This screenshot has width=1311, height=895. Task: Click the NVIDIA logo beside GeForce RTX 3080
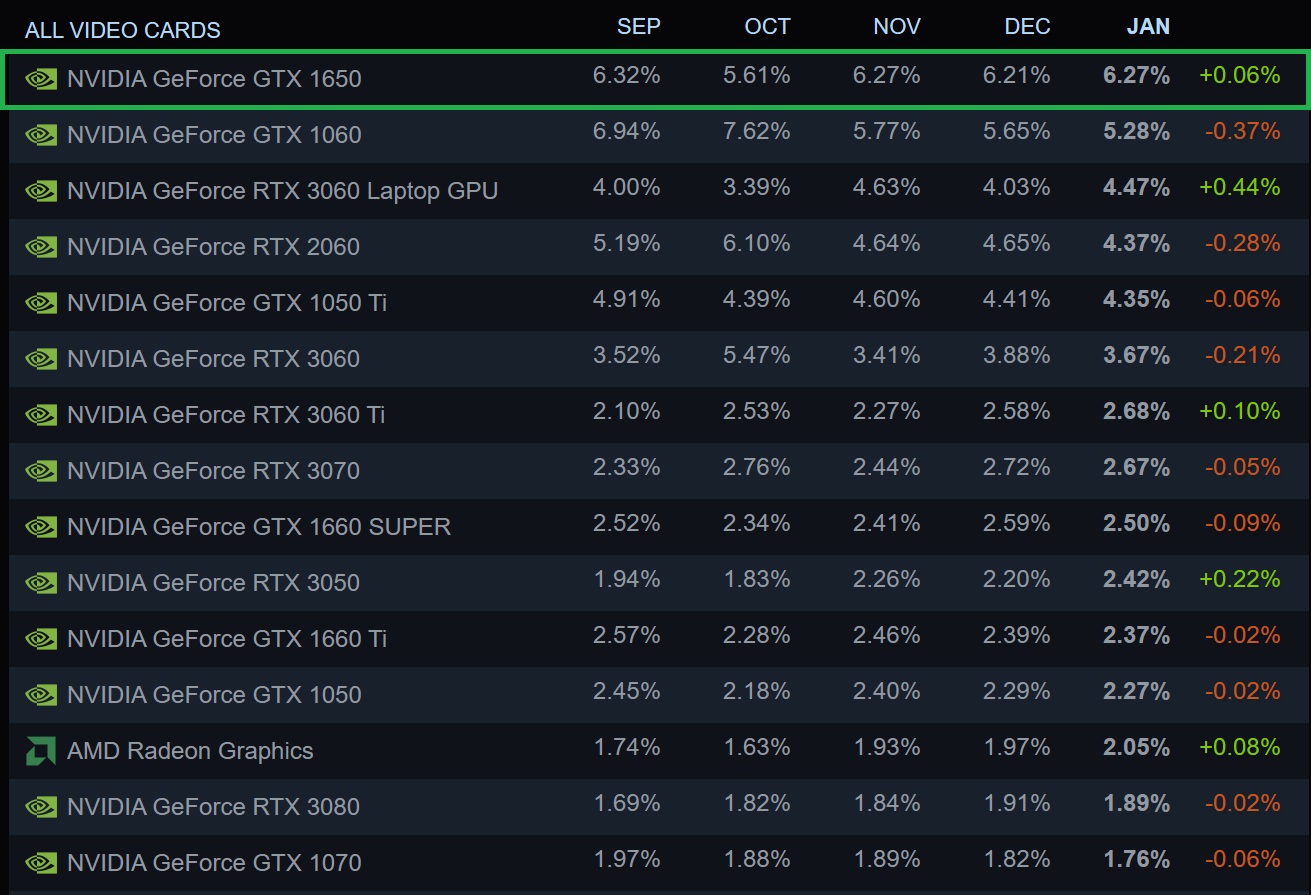coord(41,807)
